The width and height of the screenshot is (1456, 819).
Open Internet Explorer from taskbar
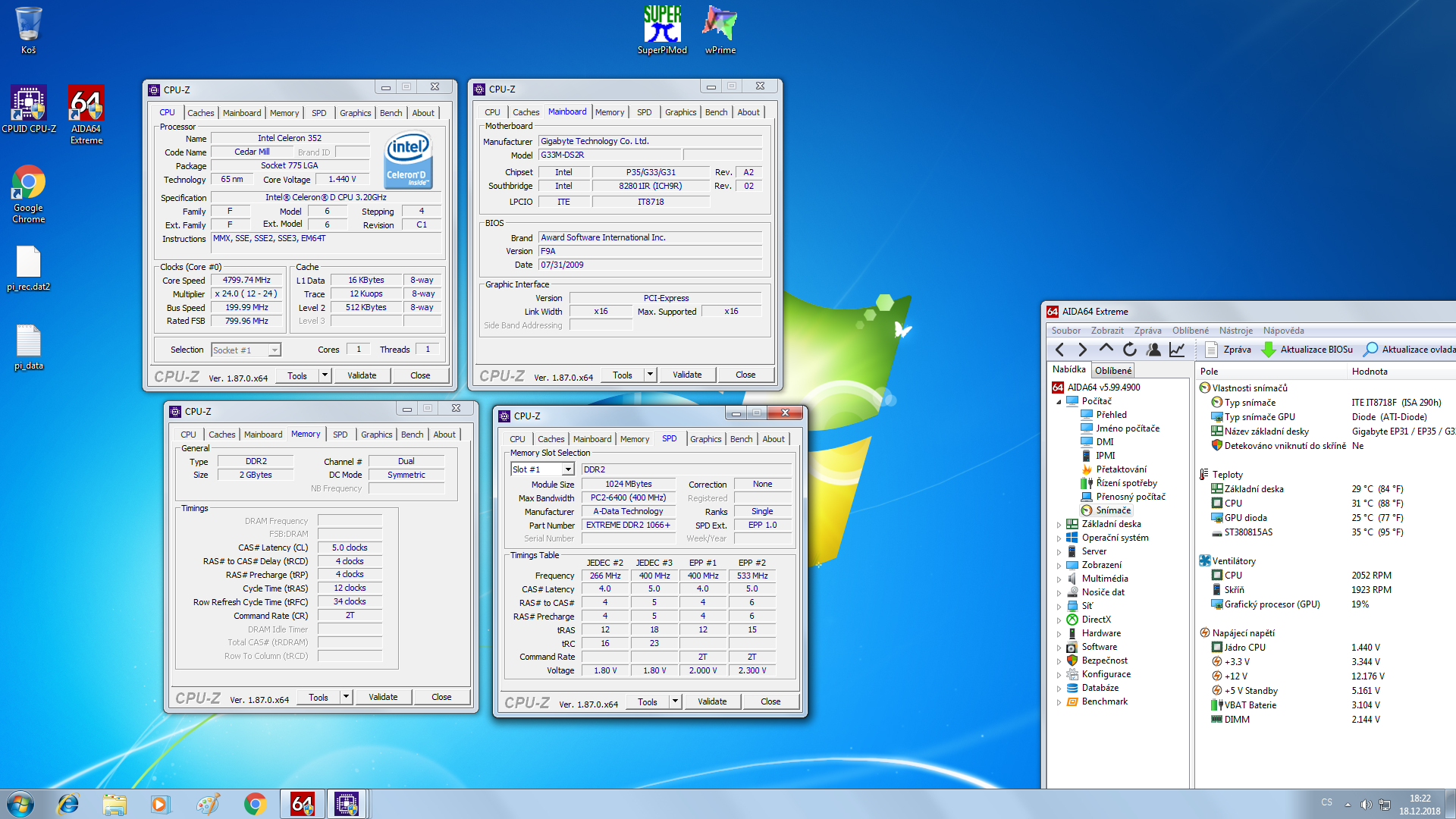pyautogui.click(x=68, y=804)
